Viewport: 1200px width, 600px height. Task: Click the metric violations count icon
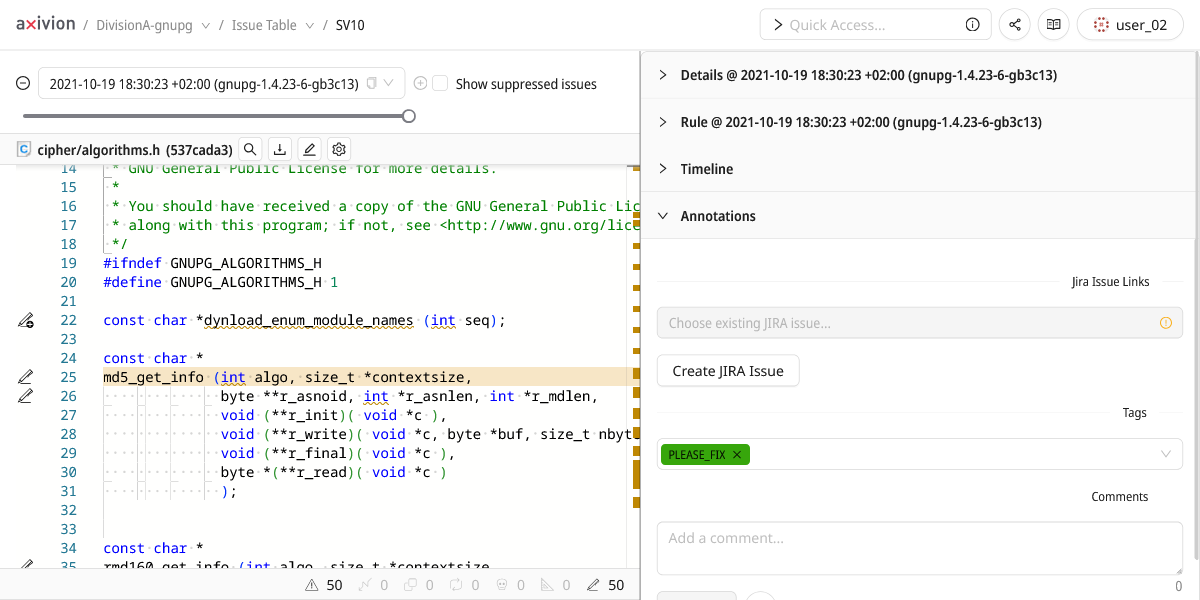point(555,585)
